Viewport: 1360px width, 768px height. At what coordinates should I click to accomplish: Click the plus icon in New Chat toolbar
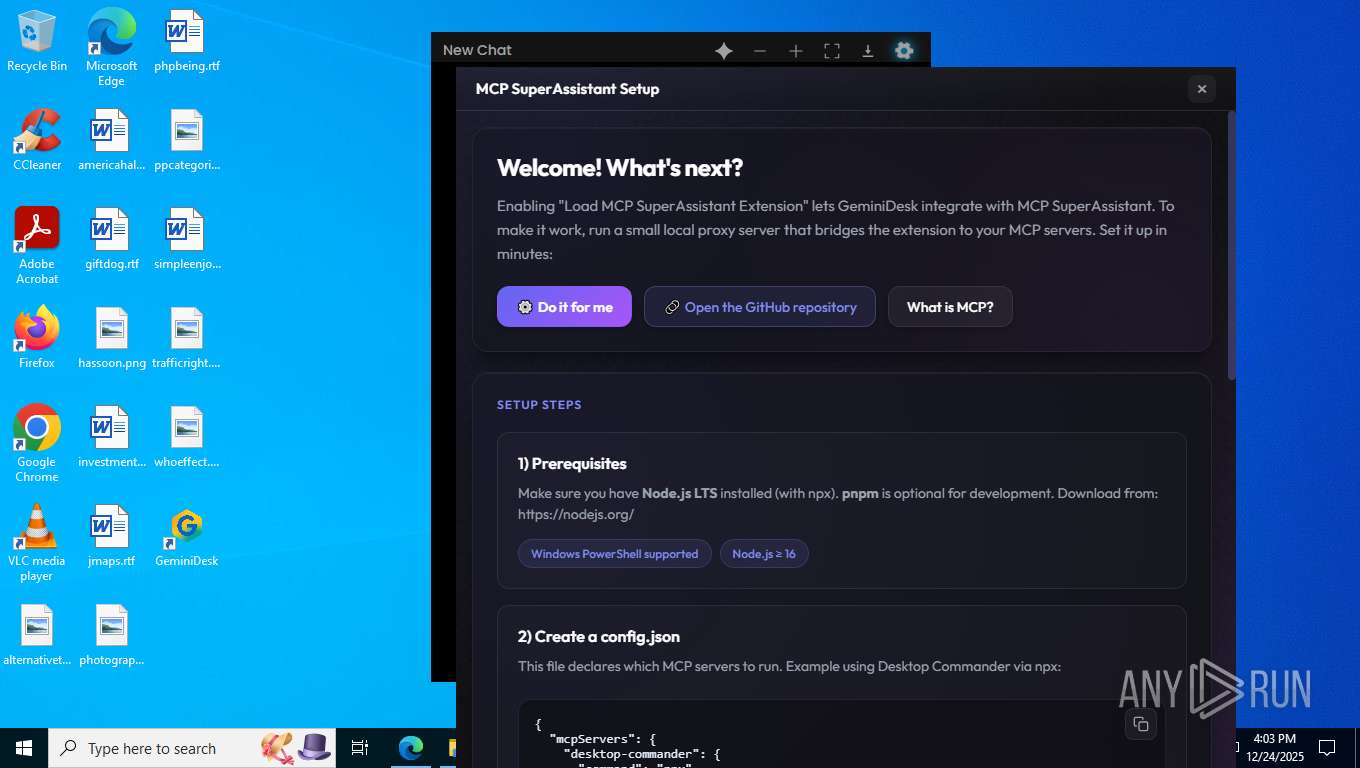pos(796,51)
